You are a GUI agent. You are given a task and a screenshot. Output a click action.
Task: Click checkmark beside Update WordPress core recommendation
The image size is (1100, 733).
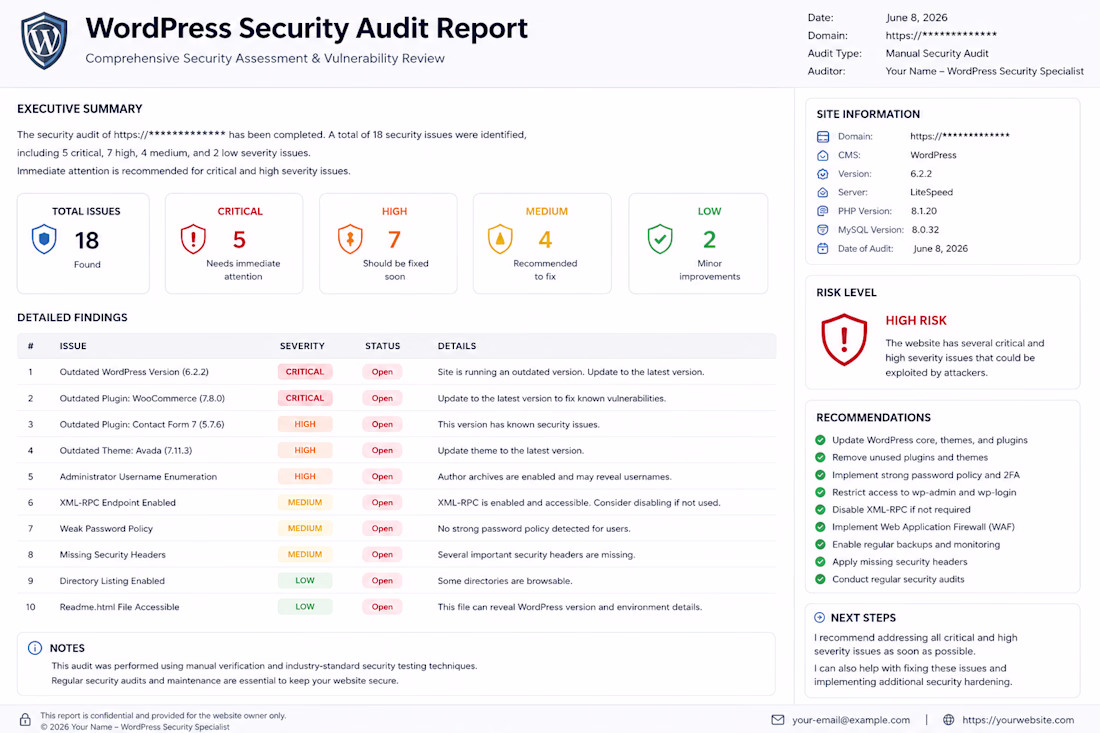pos(820,441)
